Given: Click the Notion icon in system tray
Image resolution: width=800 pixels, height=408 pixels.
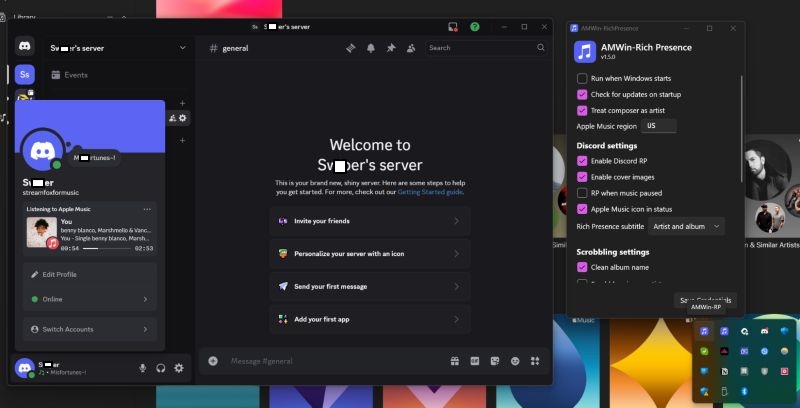Looking at the screenshot, I should (x=724, y=372).
